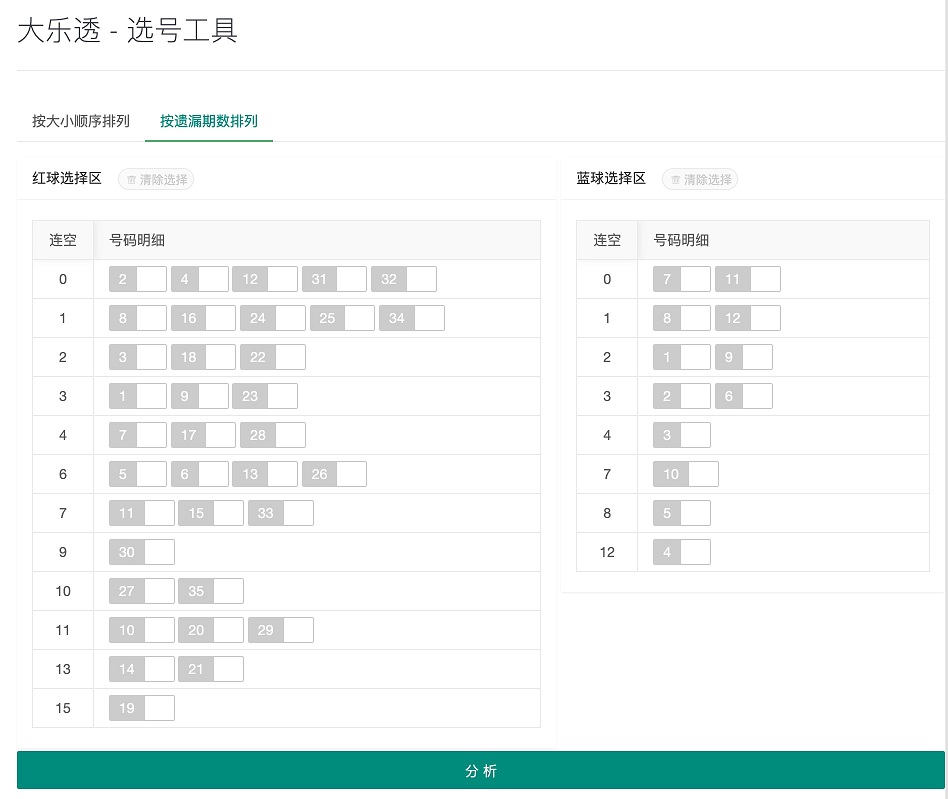Toggle red ball number 12
Image resolution: width=948 pixels, height=799 pixels.
[x=265, y=279]
